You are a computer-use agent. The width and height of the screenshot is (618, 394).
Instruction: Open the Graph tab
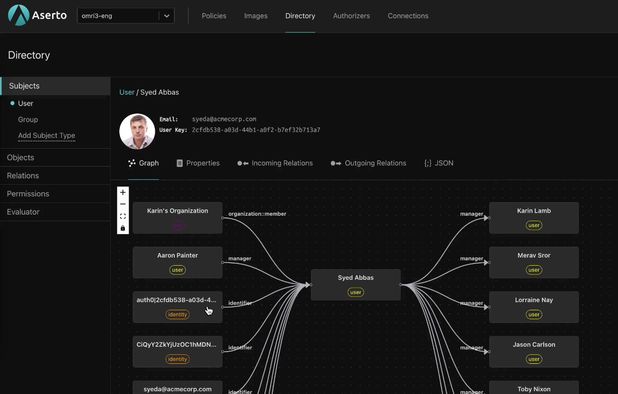coord(143,163)
